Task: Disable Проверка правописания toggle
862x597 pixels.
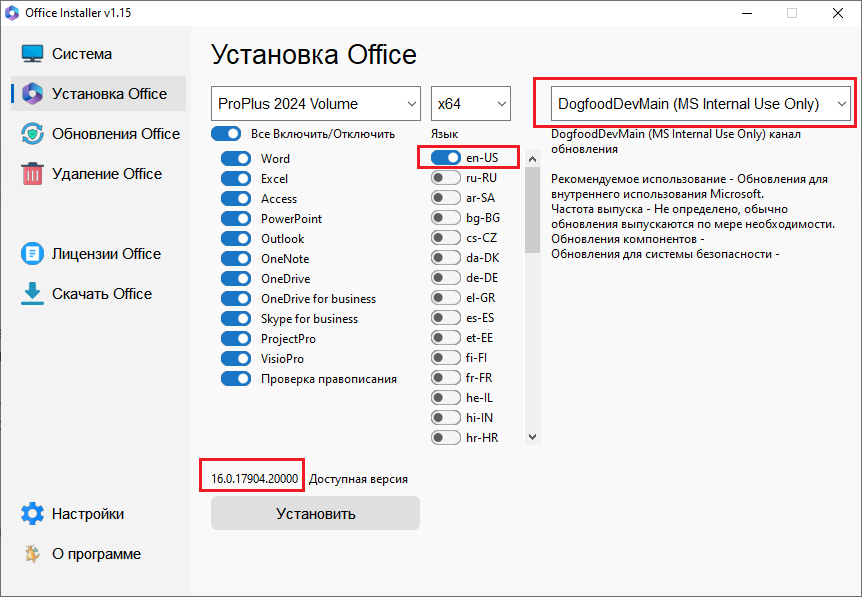Action: (x=236, y=379)
